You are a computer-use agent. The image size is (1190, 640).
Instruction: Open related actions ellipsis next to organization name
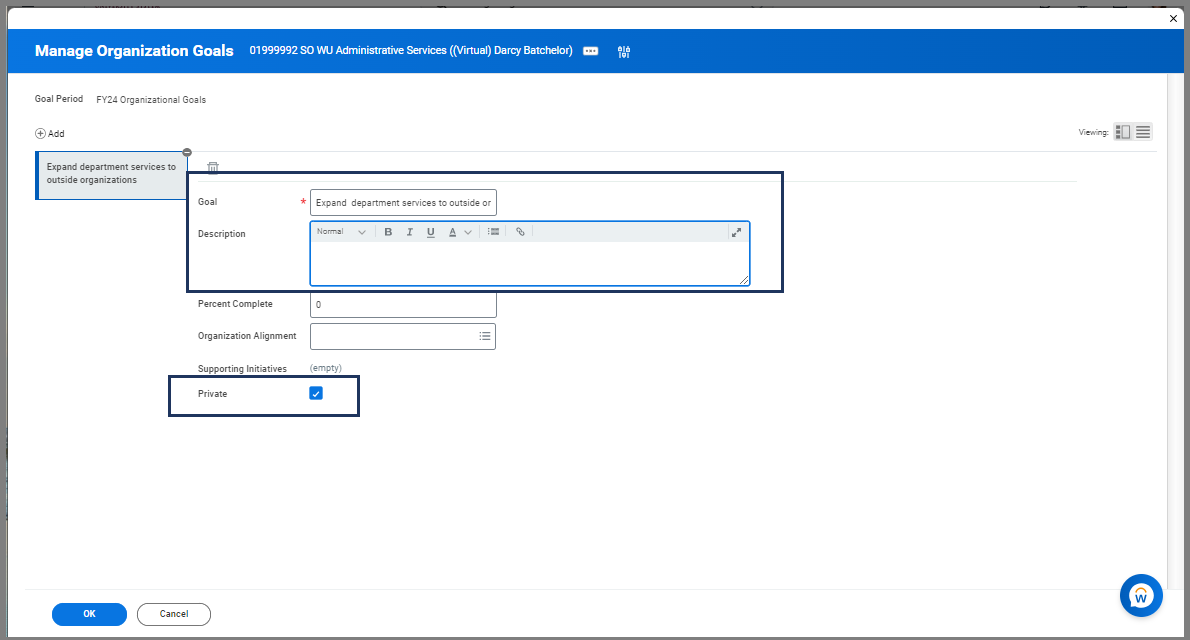[590, 51]
